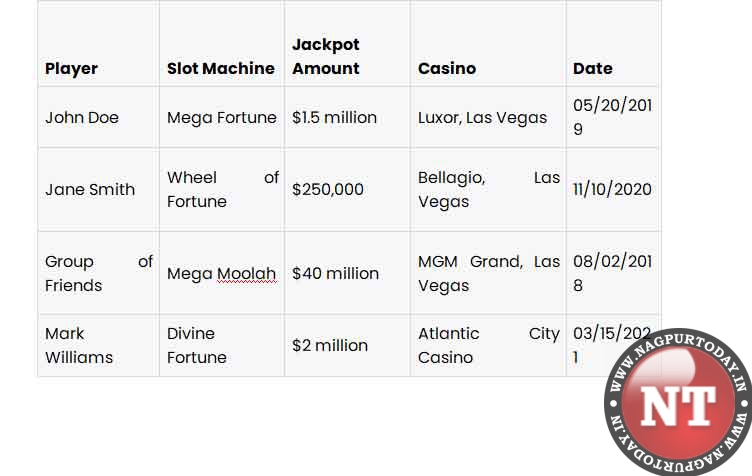Click the Jackpot Amount header cell
752x476 pixels.
tap(347, 44)
